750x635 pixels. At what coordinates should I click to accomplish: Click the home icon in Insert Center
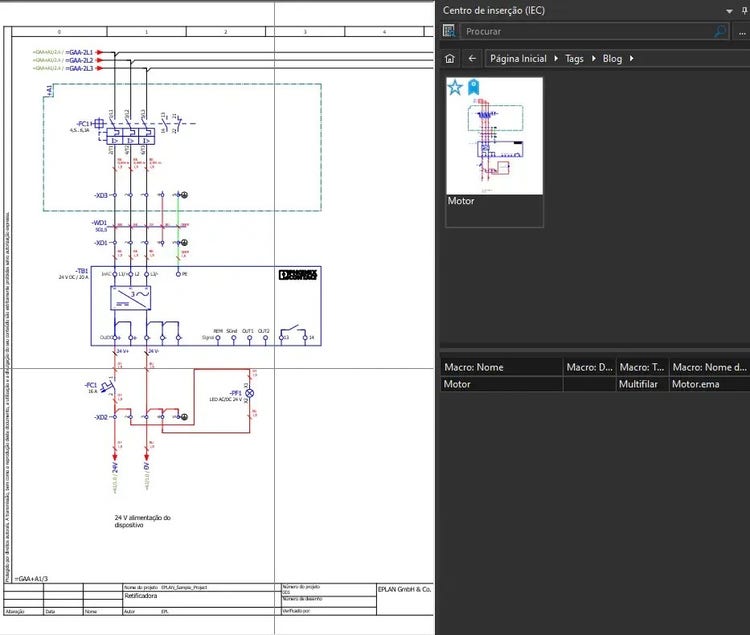pos(450,58)
